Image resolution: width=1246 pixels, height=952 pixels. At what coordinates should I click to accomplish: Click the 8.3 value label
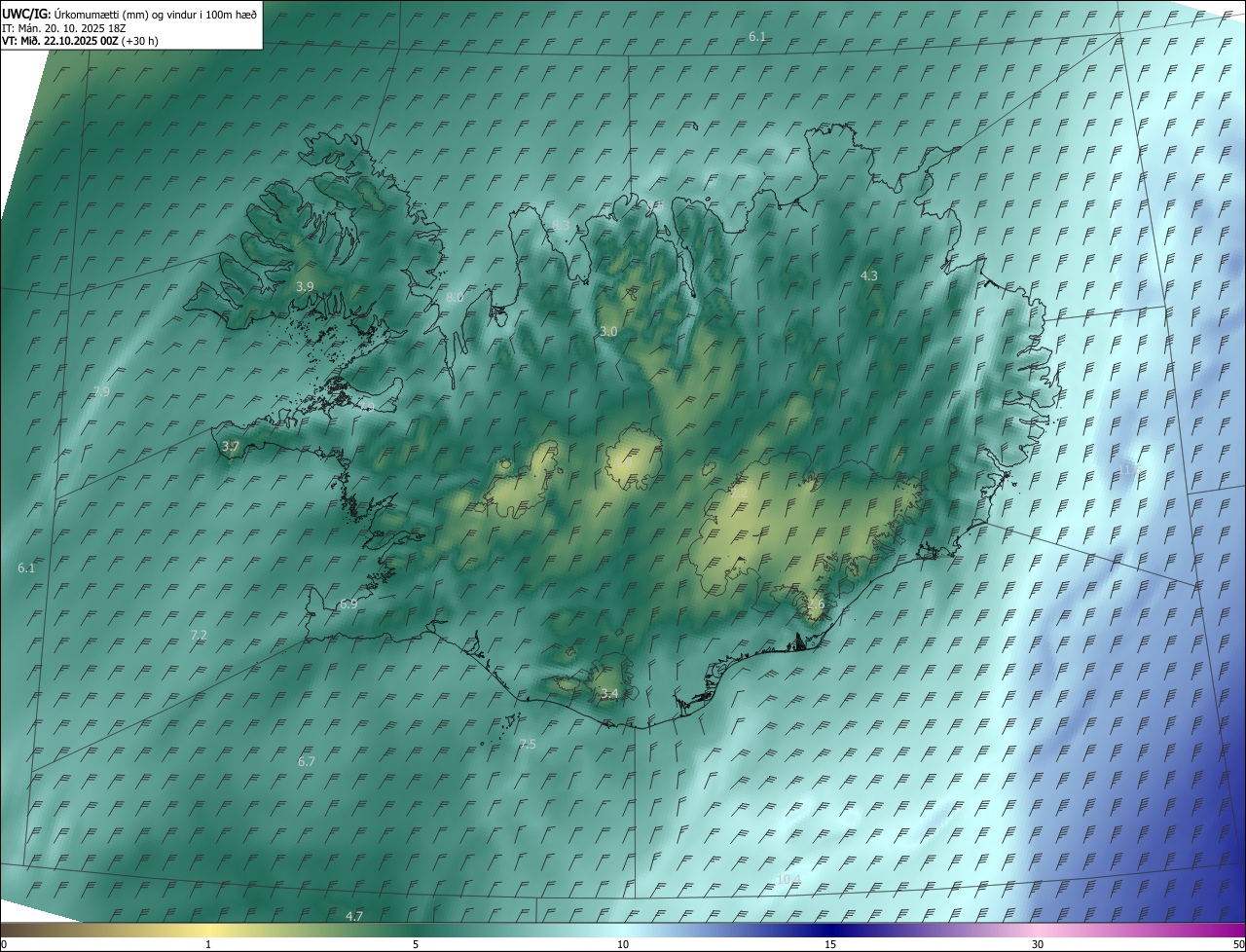pos(561,226)
